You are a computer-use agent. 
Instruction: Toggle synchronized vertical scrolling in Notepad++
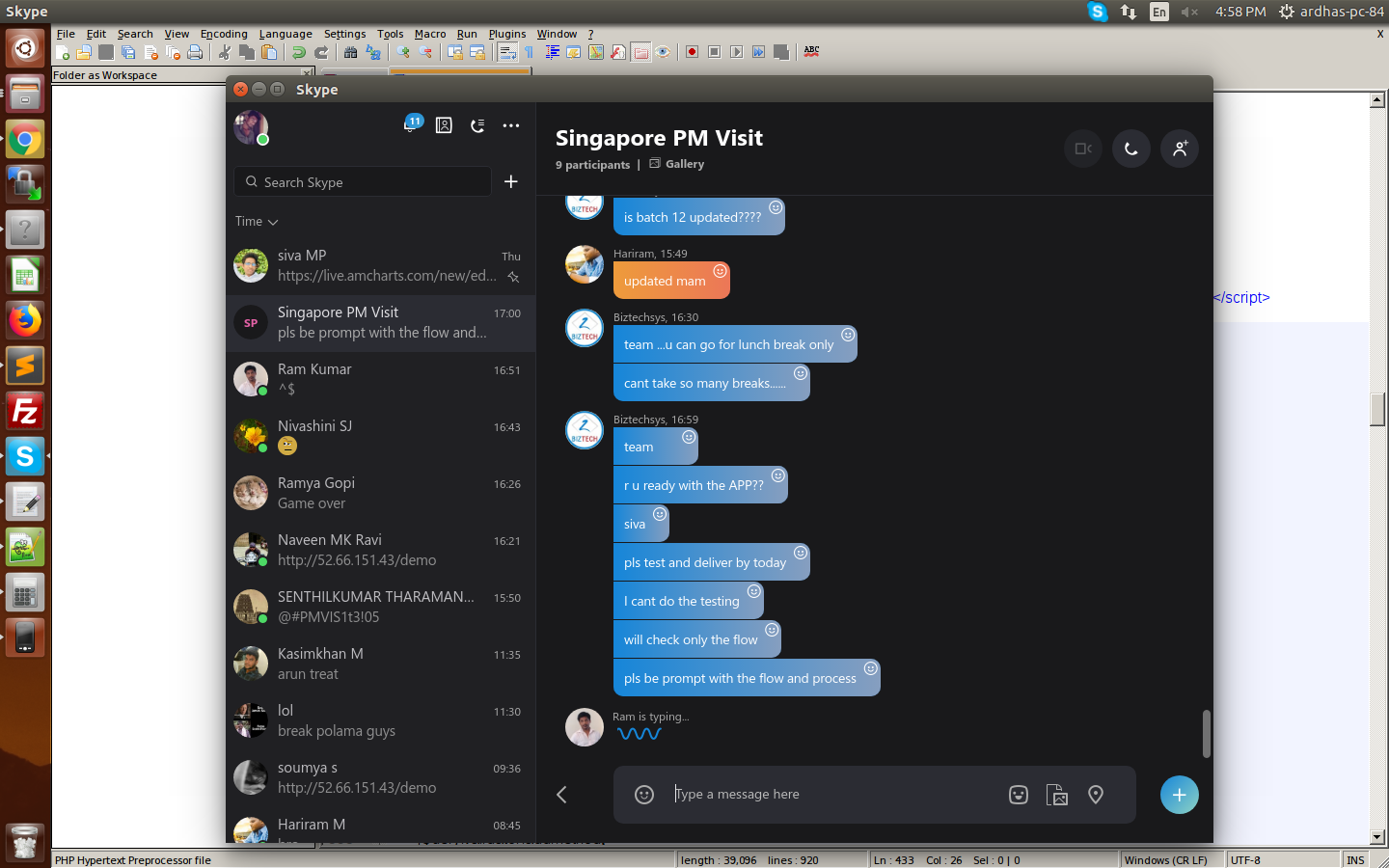coord(455,52)
